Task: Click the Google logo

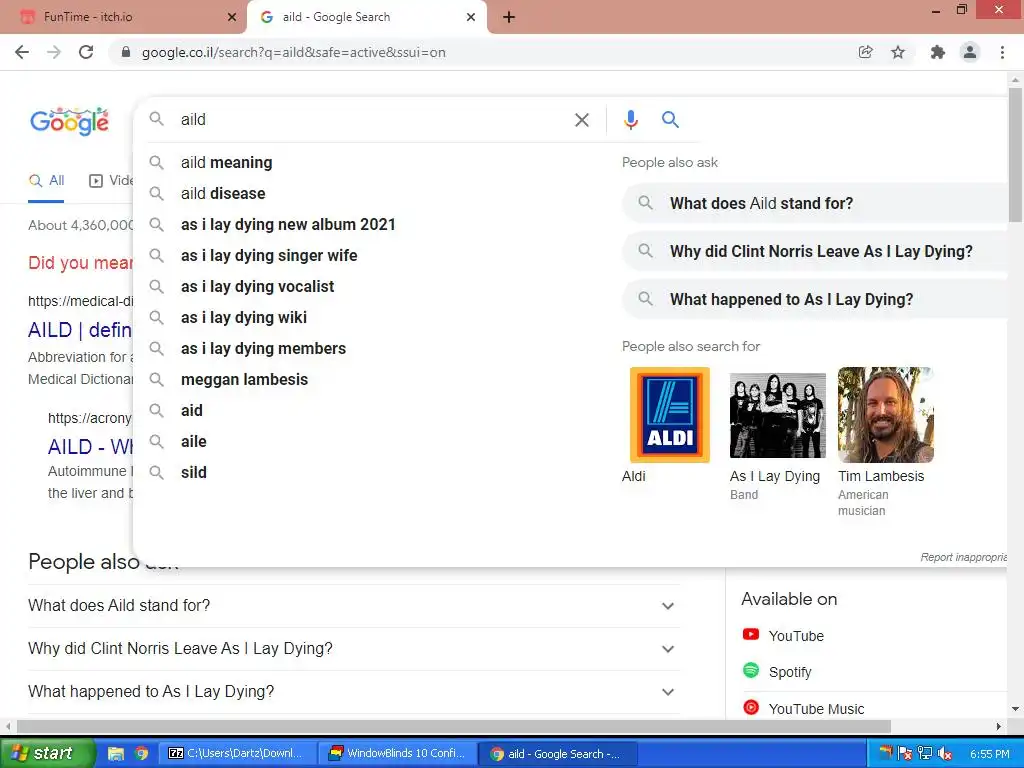Action: [69, 121]
